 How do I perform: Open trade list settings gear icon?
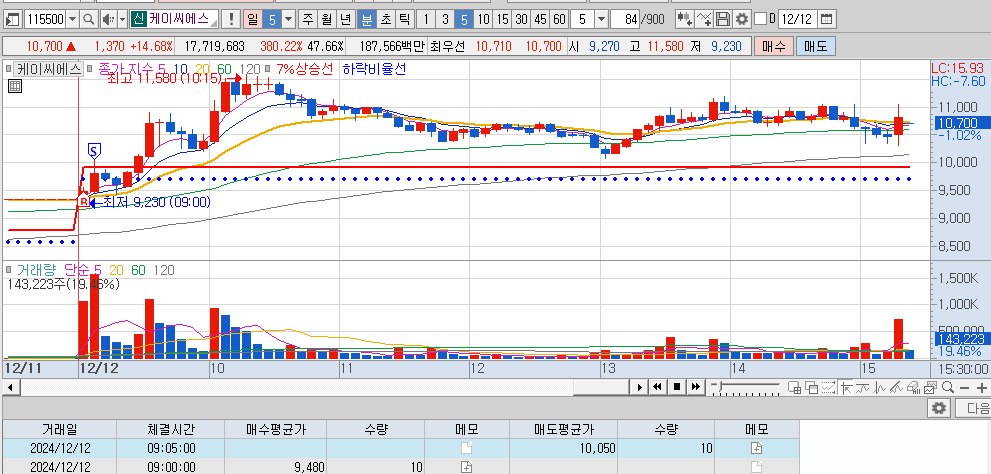pyautogui.click(x=939, y=408)
